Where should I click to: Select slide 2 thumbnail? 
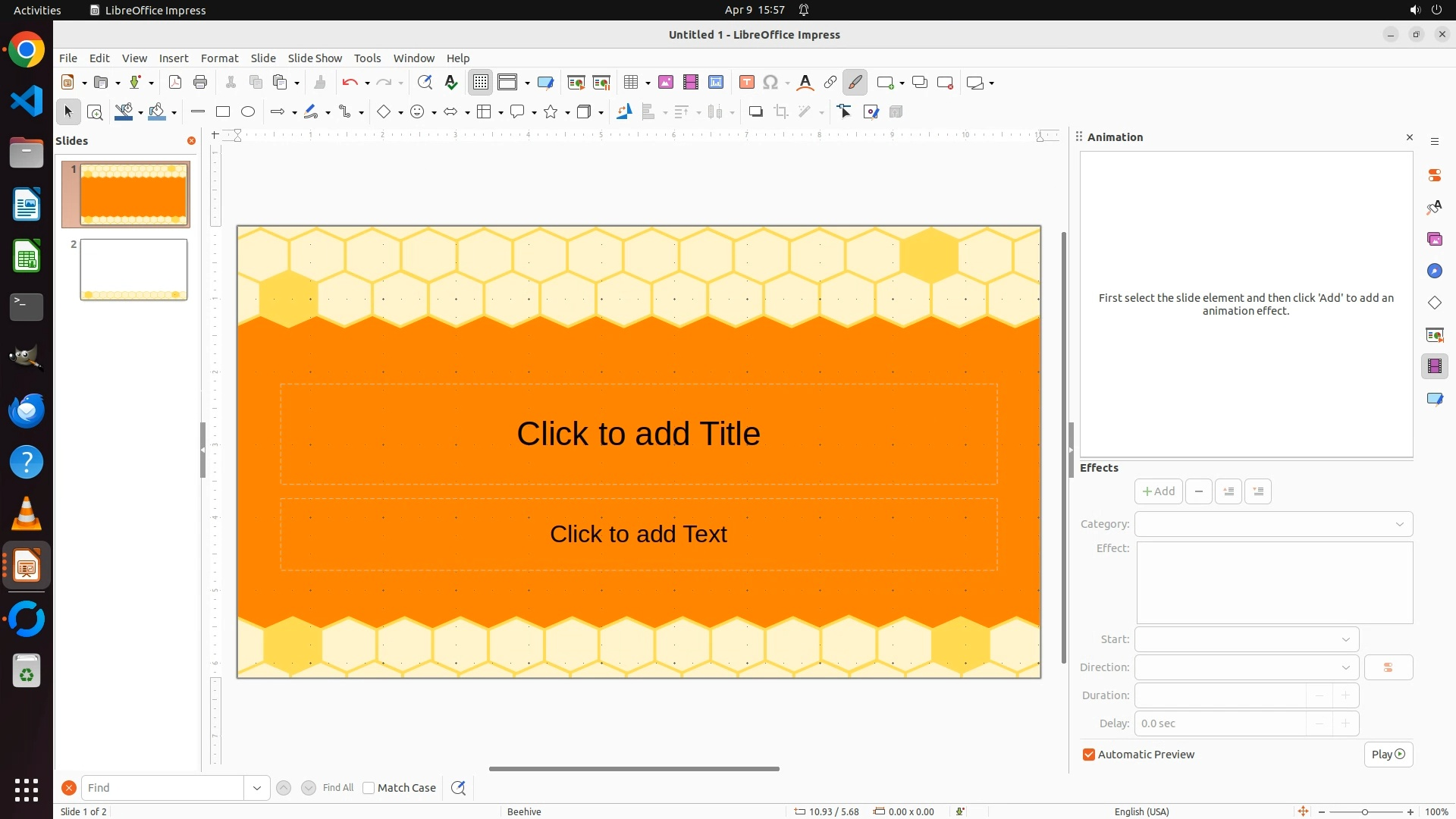(133, 270)
